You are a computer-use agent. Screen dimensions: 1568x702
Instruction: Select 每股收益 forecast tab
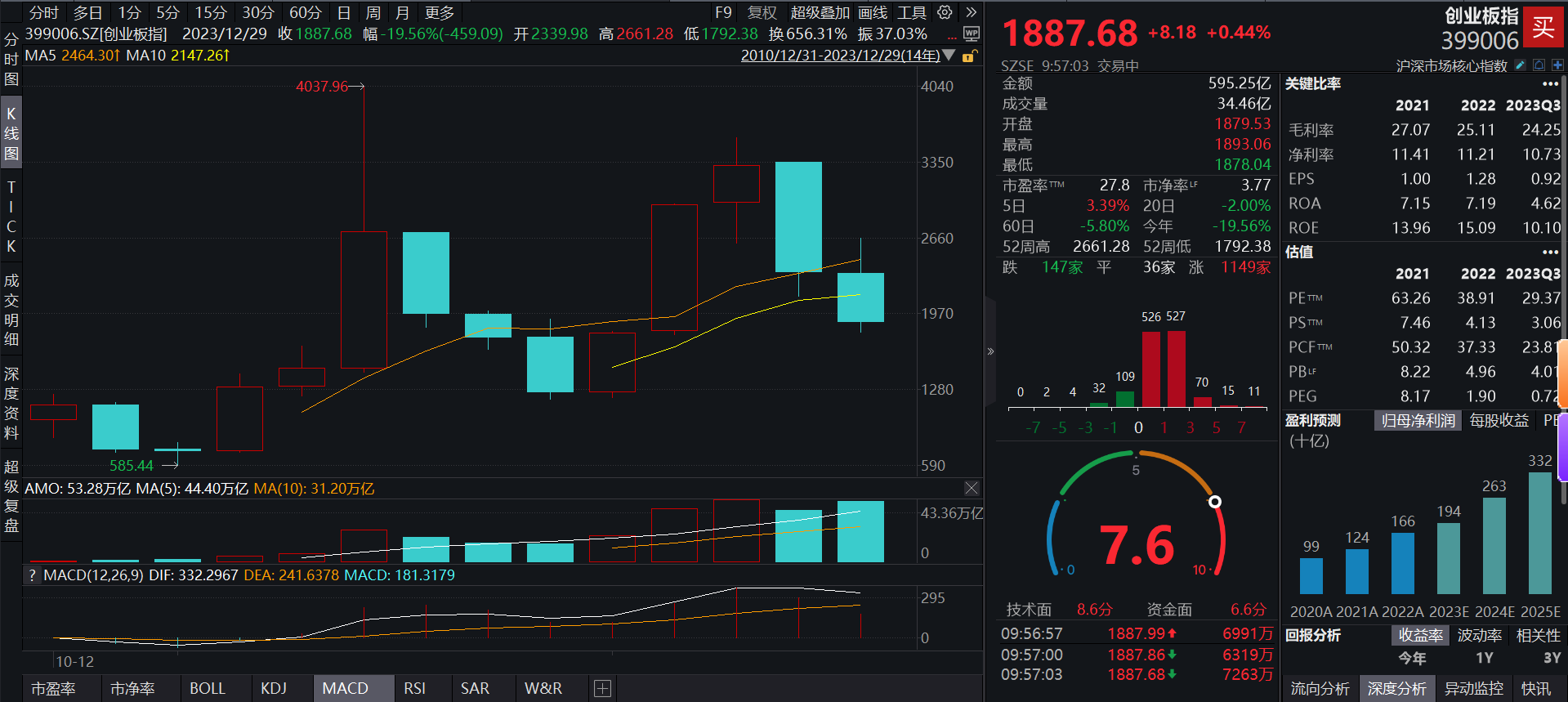1499,421
